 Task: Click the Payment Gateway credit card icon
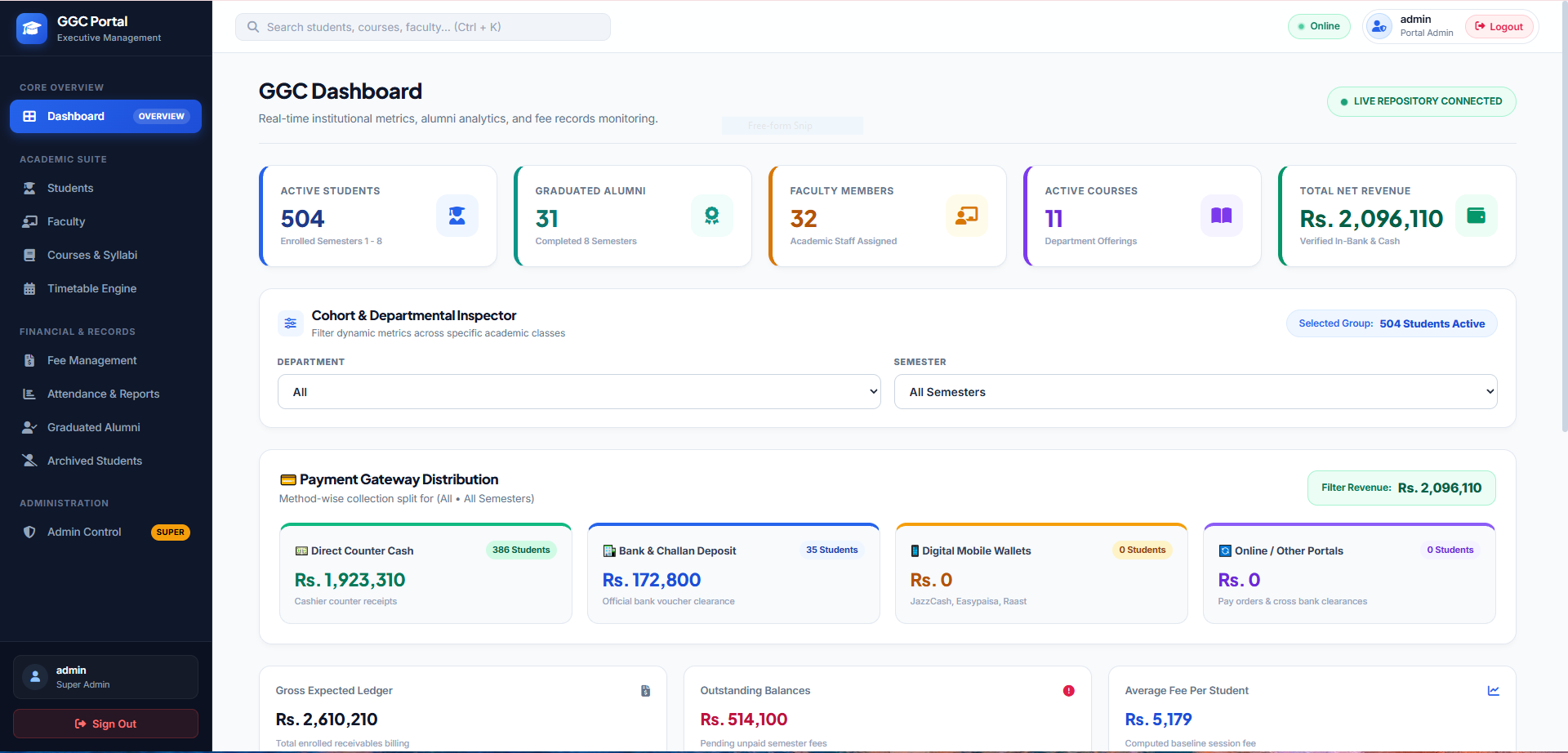pos(288,480)
